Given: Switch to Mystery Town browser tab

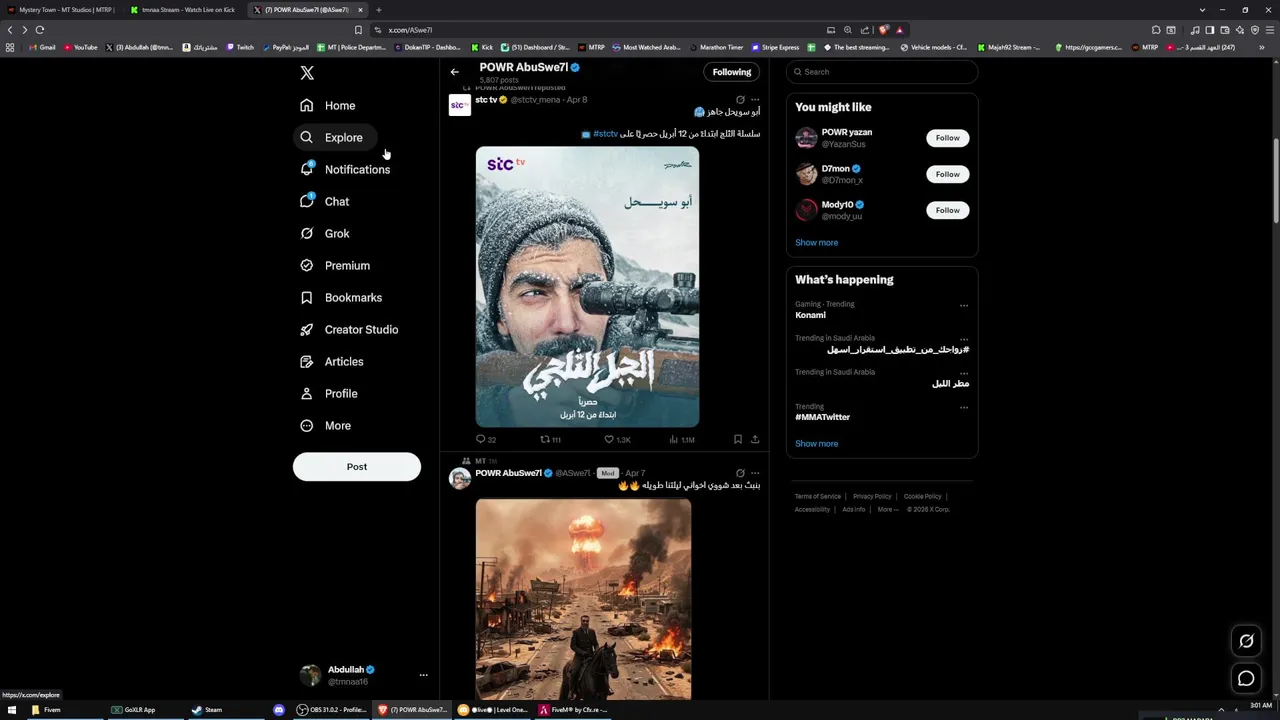Looking at the screenshot, I should [x=61, y=10].
